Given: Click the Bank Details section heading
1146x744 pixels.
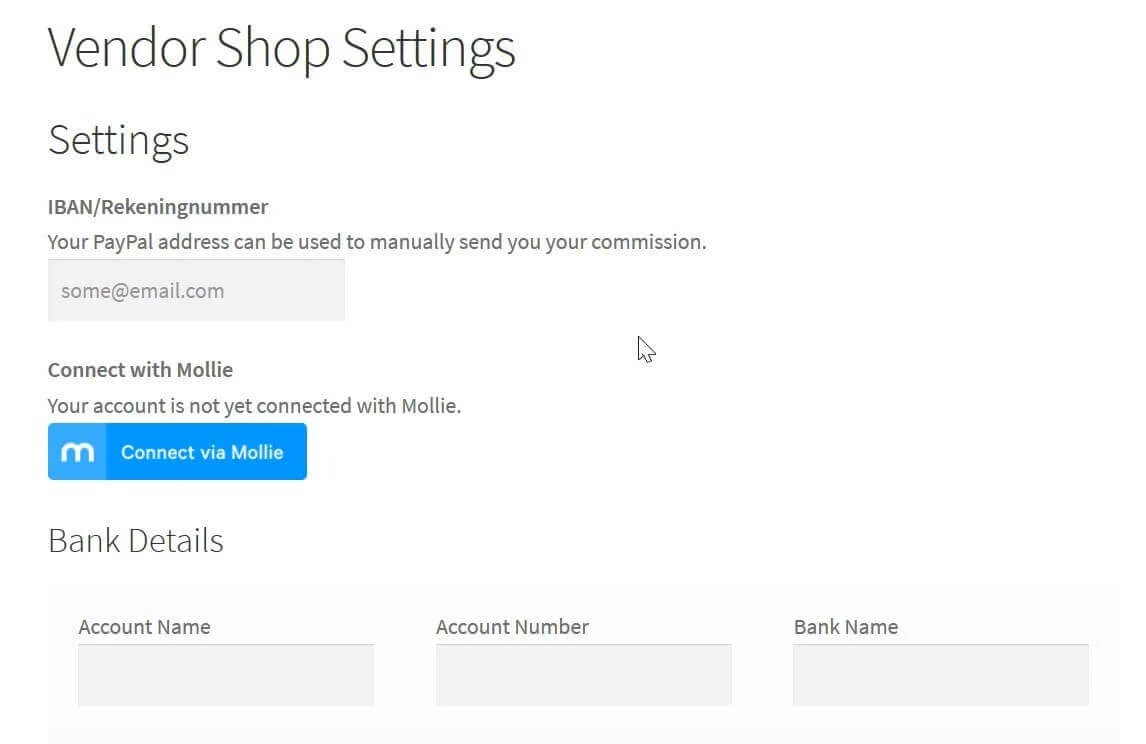Looking at the screenshot, I should 135,540.
